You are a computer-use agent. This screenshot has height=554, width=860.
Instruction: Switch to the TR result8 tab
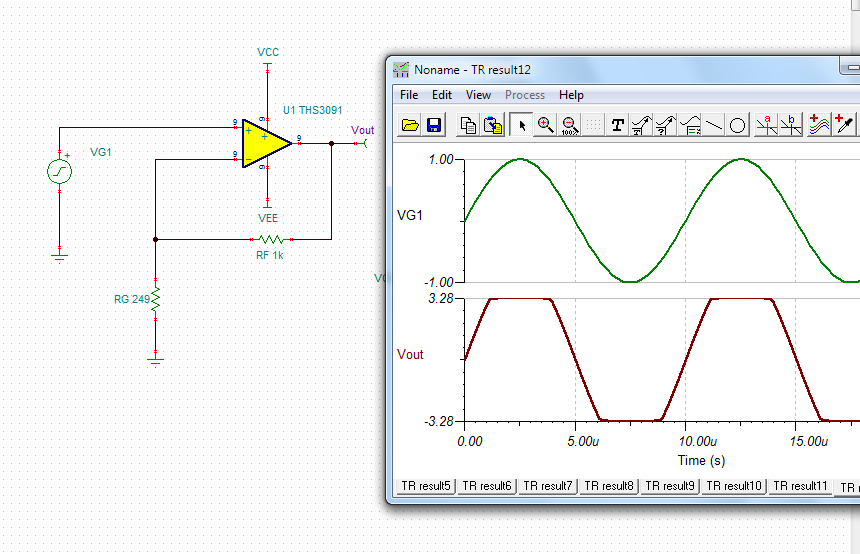pyautogui.click(x=608, y=486)
